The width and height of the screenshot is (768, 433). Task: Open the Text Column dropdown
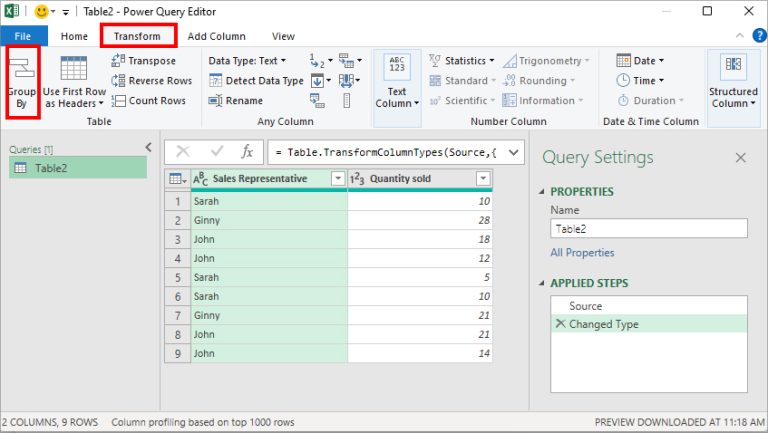pos(397,97)
